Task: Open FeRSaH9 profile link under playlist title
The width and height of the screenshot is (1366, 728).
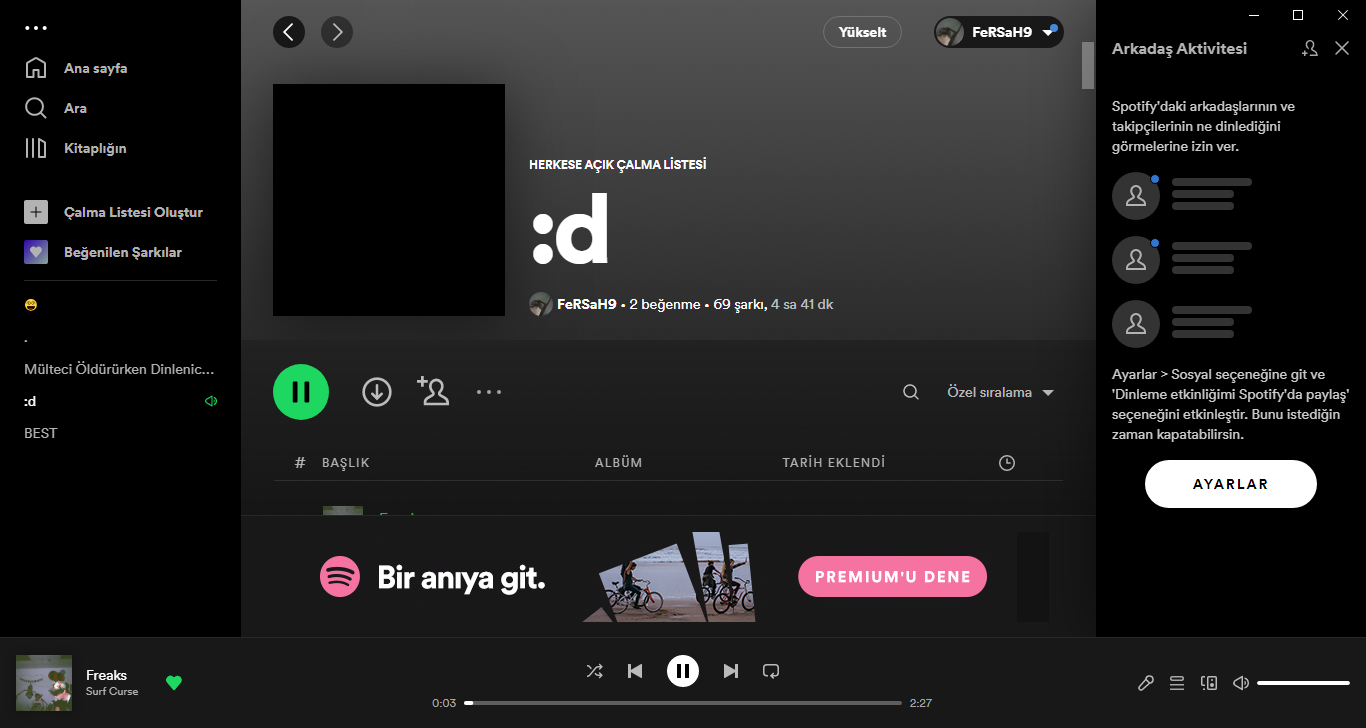Action: coord(586,304)
